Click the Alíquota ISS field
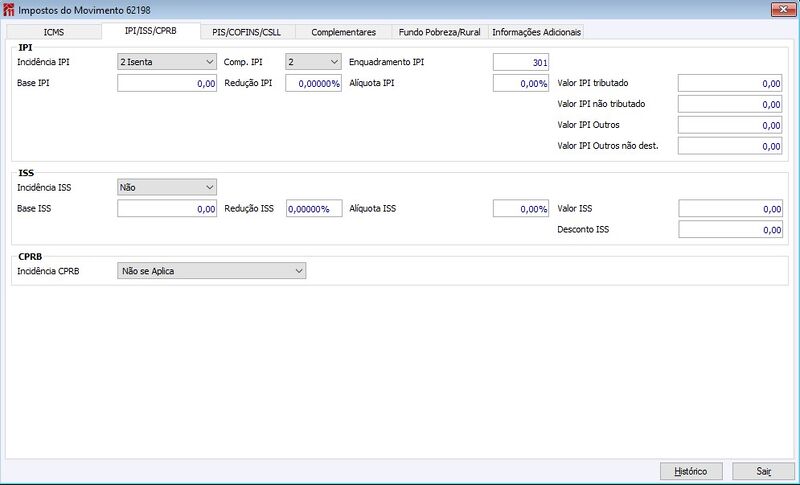This screenshot has width=800, height=485. [521, 209]
